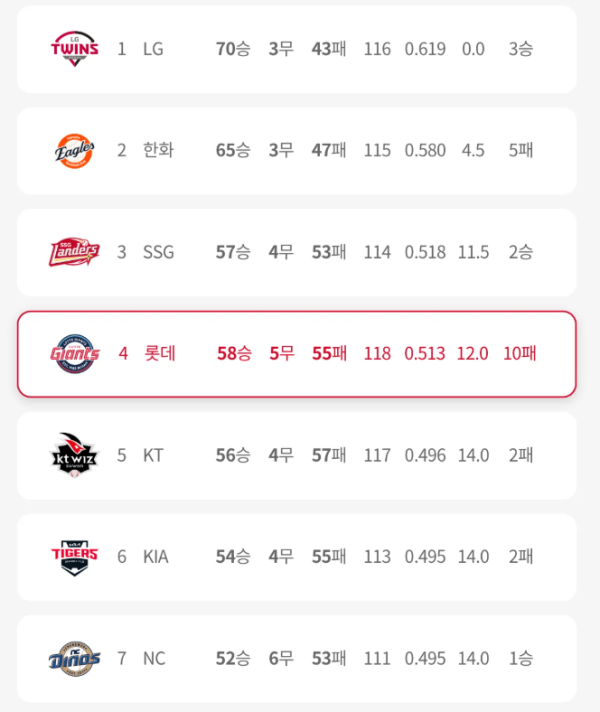
Task: Select the SSG team name
Action: click(159, 252)
